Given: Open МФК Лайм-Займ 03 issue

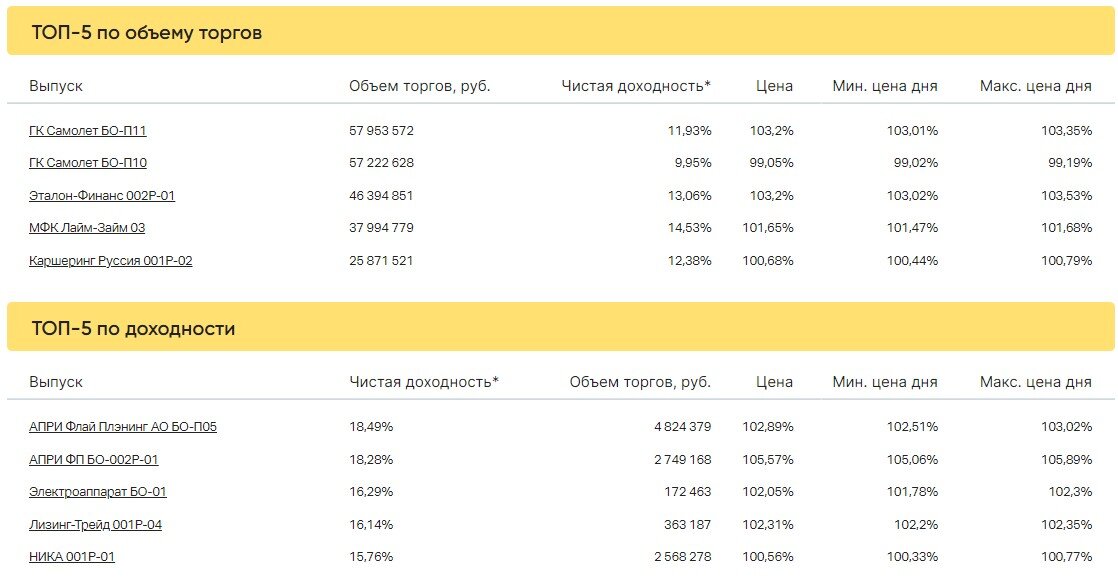Looking at the screenshot, I should pos(87,227).
